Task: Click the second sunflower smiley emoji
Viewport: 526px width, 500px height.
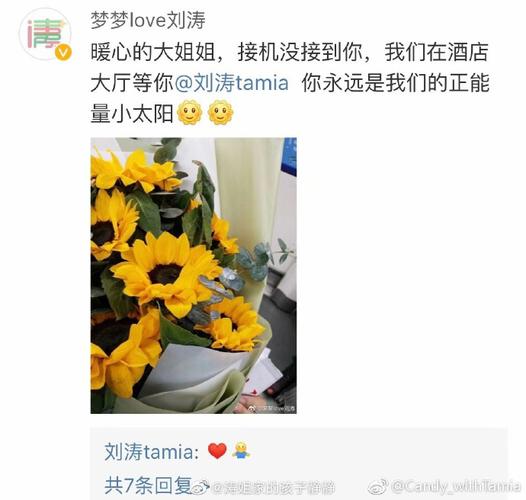Action: [220, 112]
